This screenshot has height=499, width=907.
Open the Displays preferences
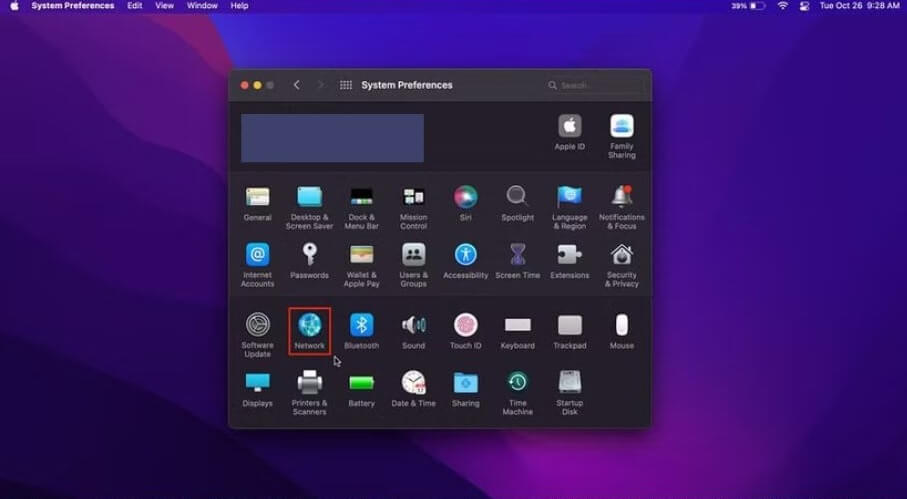point(257,383)
